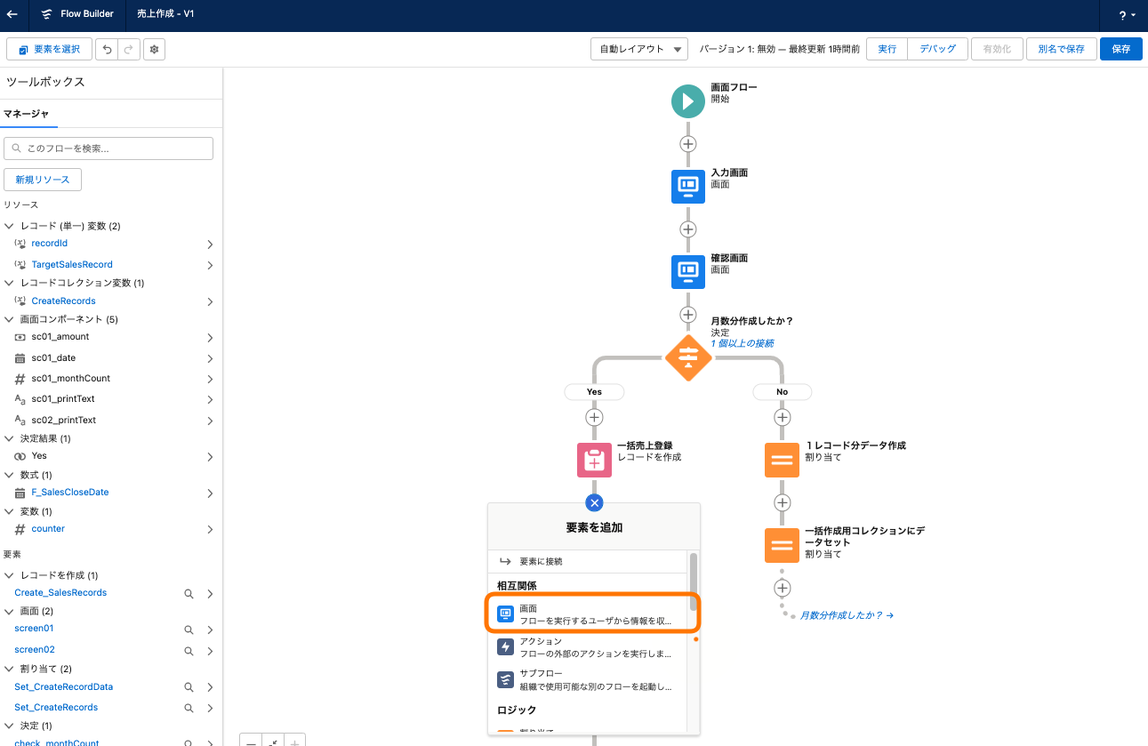This screenshot has height=746, width=1148.
Task: Click the 画面フロー start icon
Action: click(688, 101)
